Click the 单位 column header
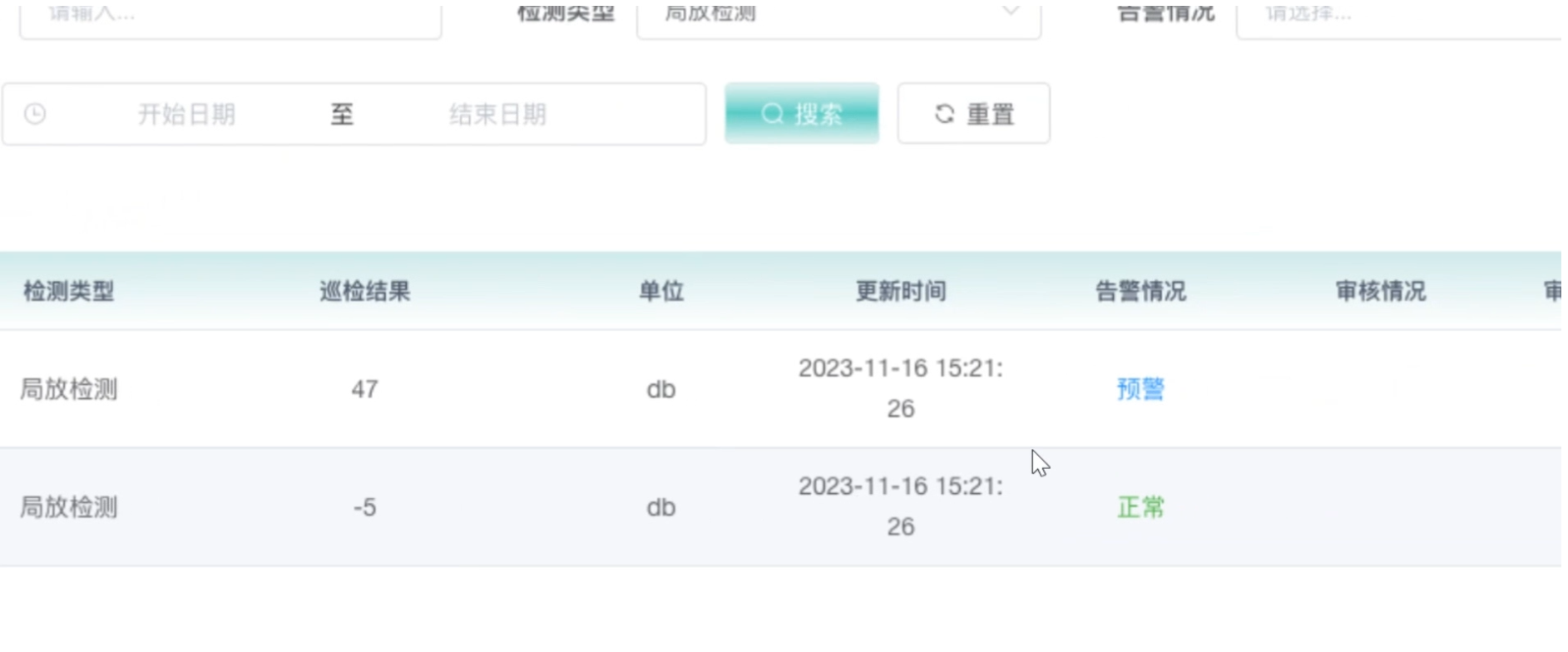Image resolution: width=1568 pixels, height=652 pixels. pyautogui.click(x=661, y=291)
